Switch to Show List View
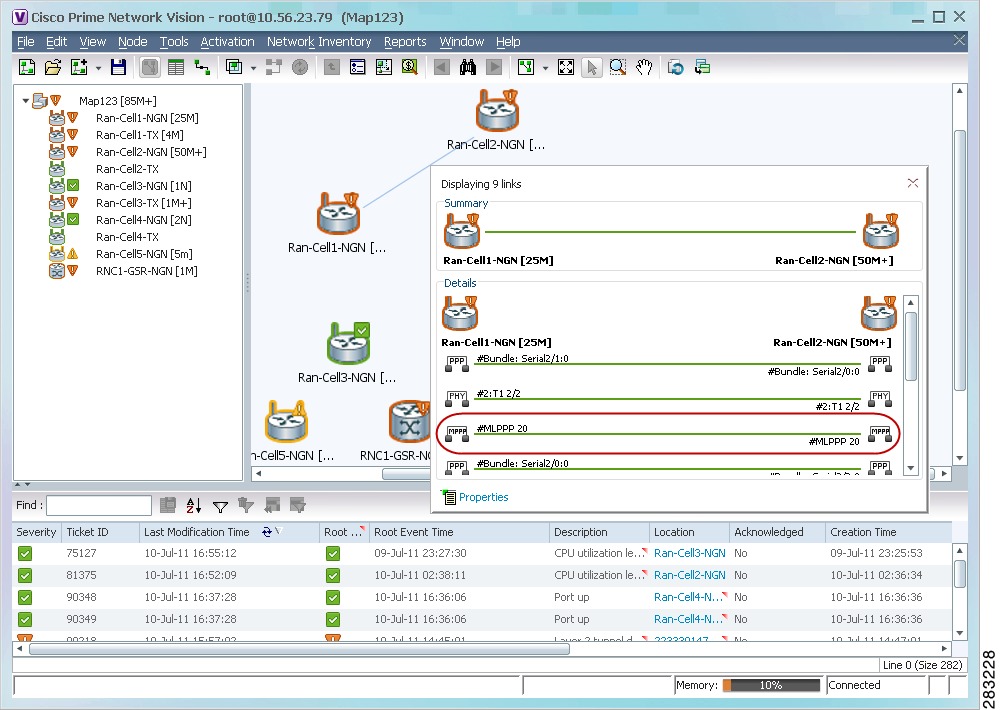 tap(176, 67)
